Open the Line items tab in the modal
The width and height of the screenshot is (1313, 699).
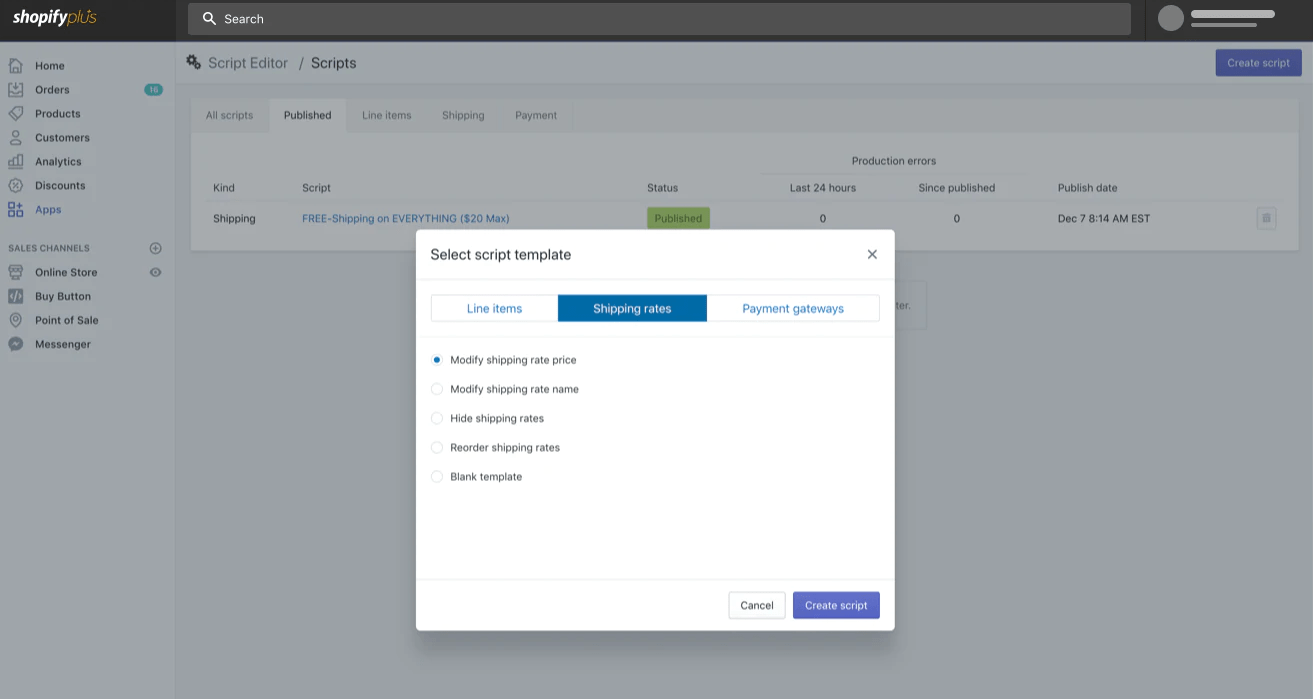[494, 308]
